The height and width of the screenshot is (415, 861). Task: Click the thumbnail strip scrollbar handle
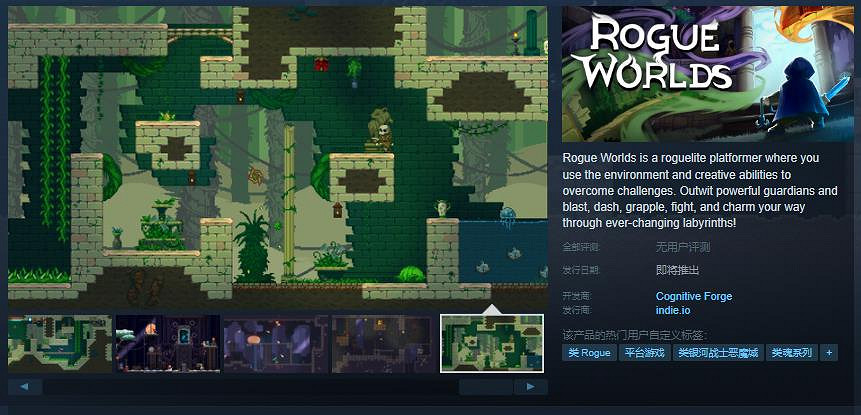point(485,386)
